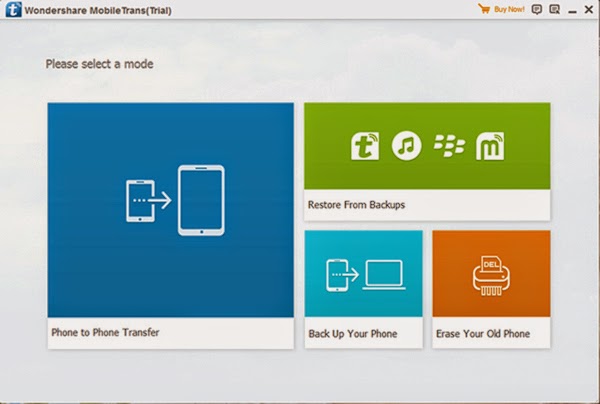Click the DEL shredder erase icon

pos(491,275)
